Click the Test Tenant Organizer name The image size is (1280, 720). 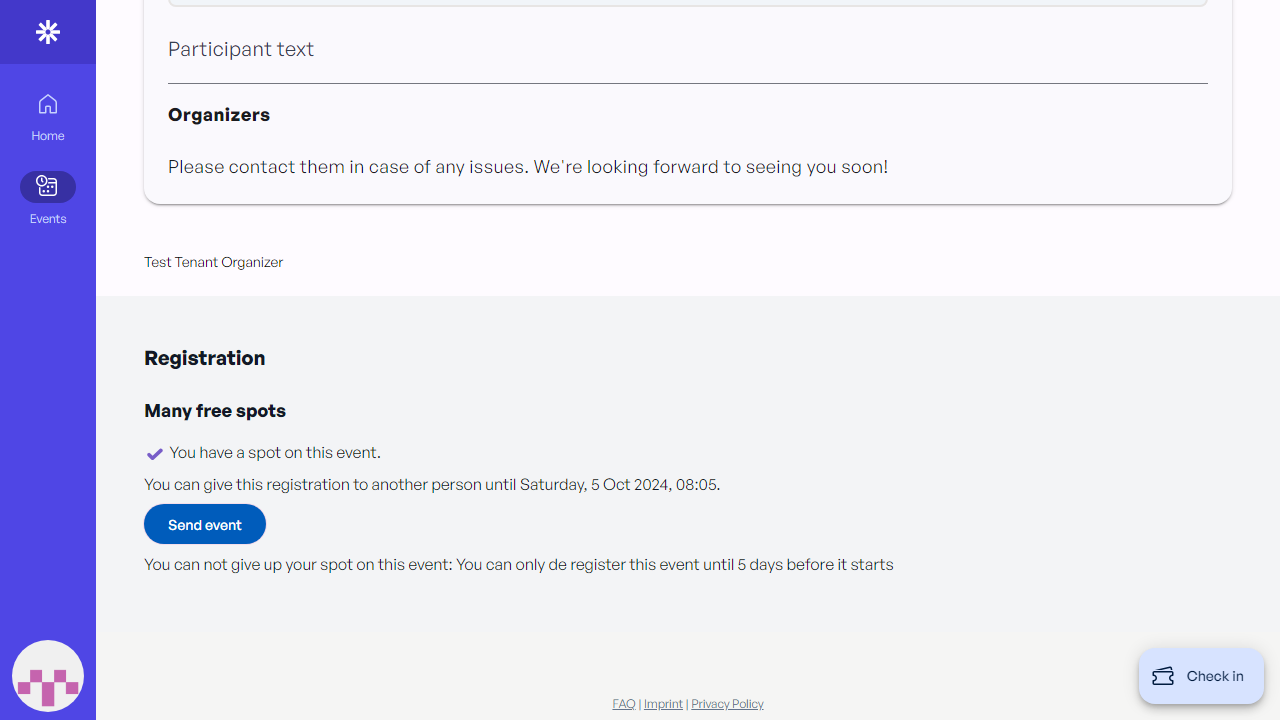213,262
